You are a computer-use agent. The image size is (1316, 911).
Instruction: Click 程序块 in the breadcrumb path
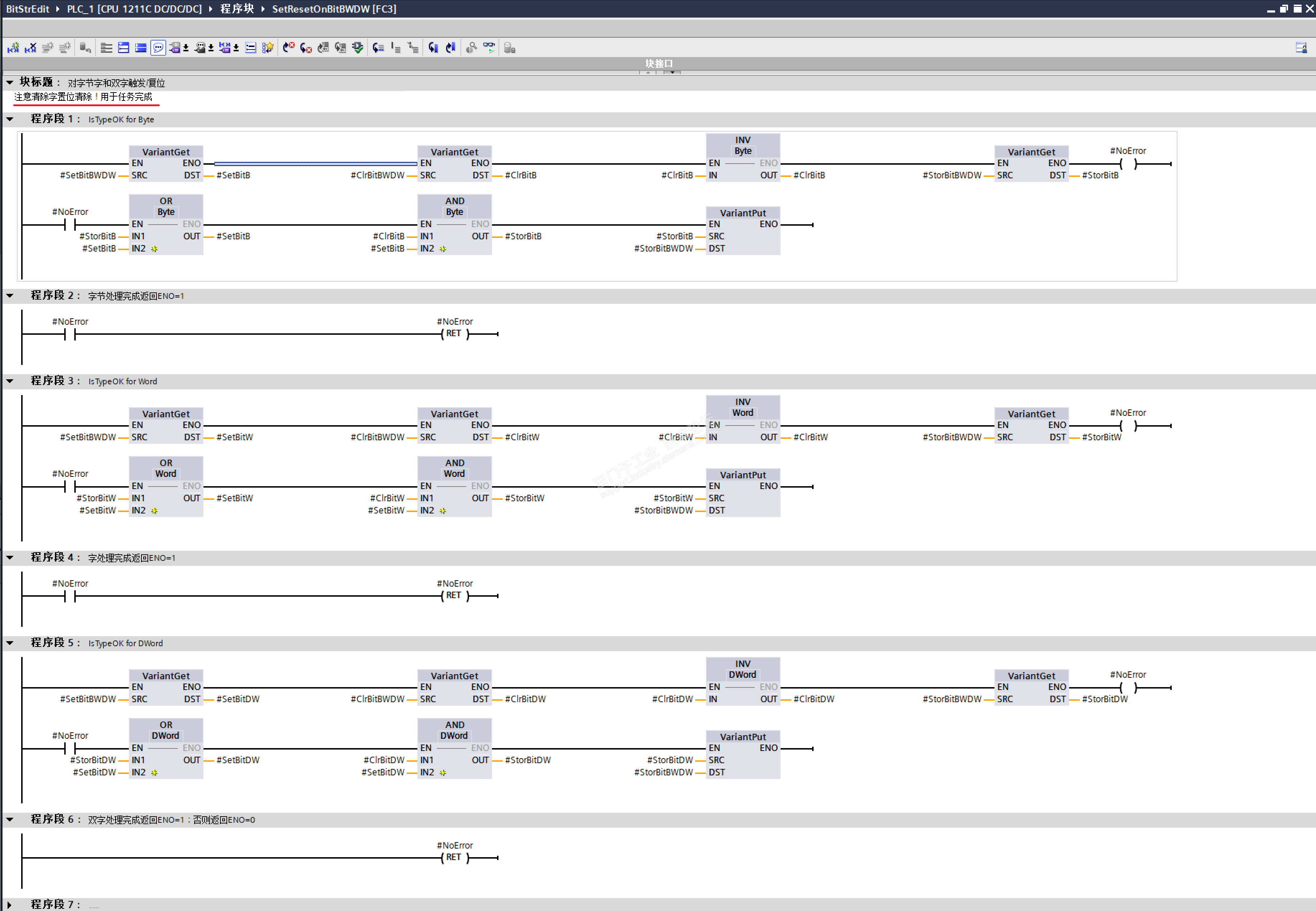click(237, 9)
